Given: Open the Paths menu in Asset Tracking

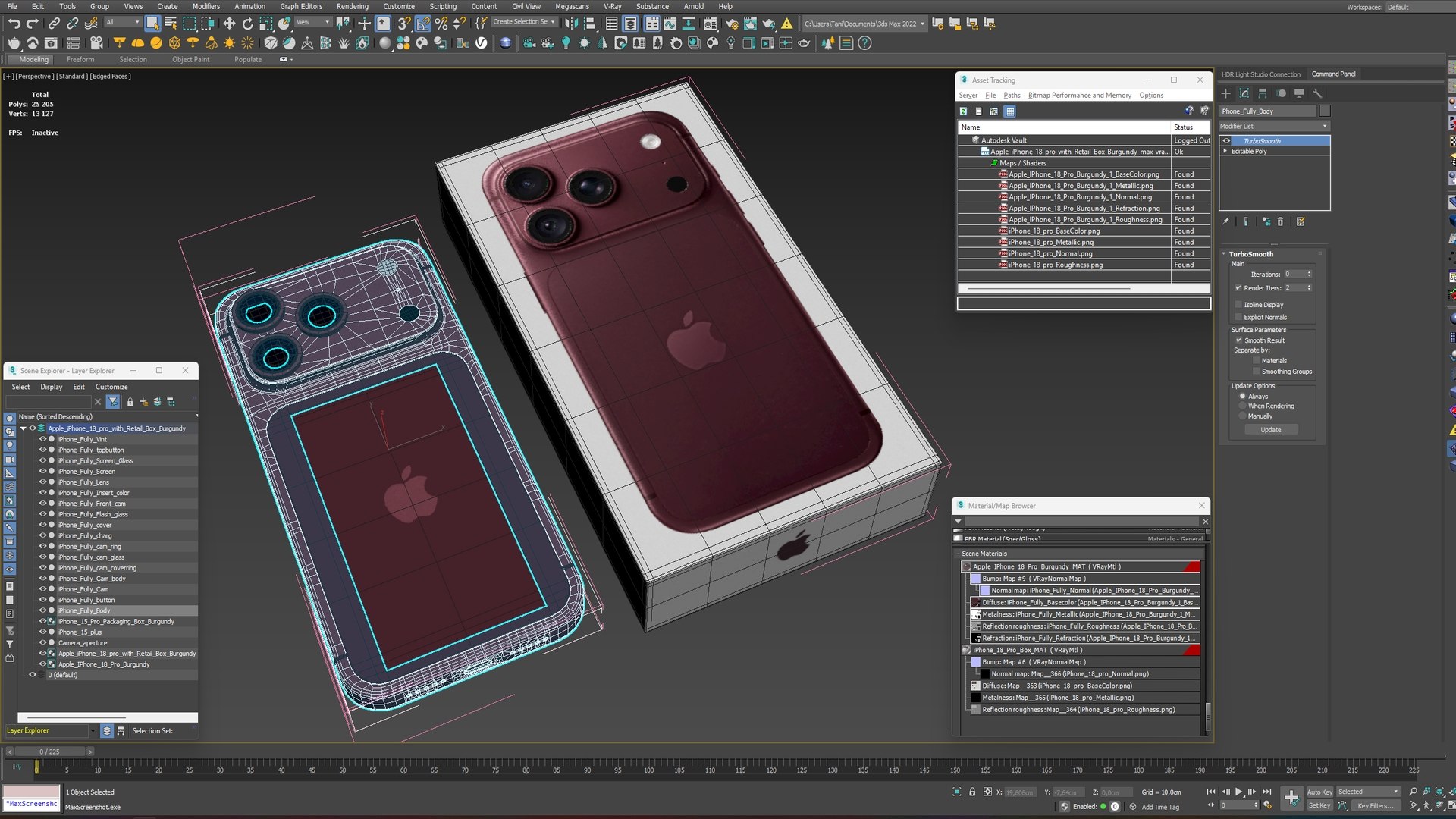Looking at the screenshot, I should 1012,96.
